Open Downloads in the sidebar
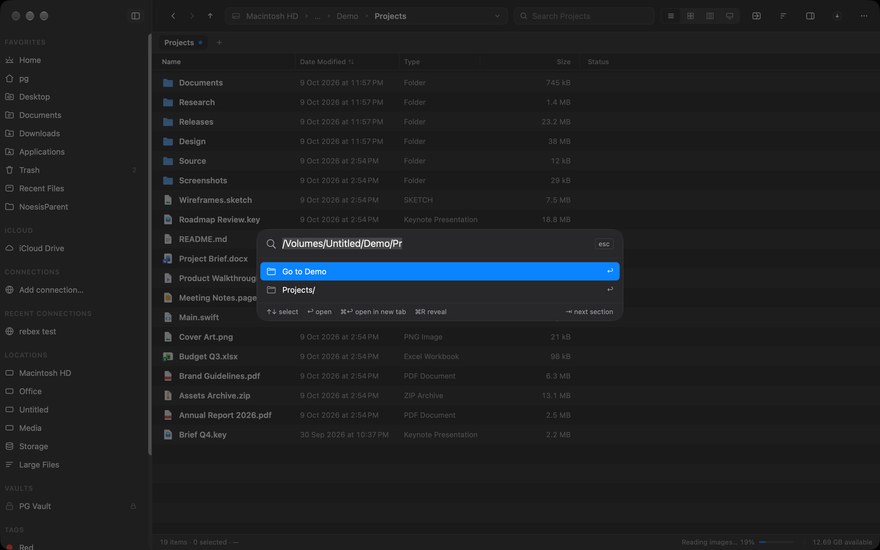This screenshot has height=550, width=880. (39, 134)
